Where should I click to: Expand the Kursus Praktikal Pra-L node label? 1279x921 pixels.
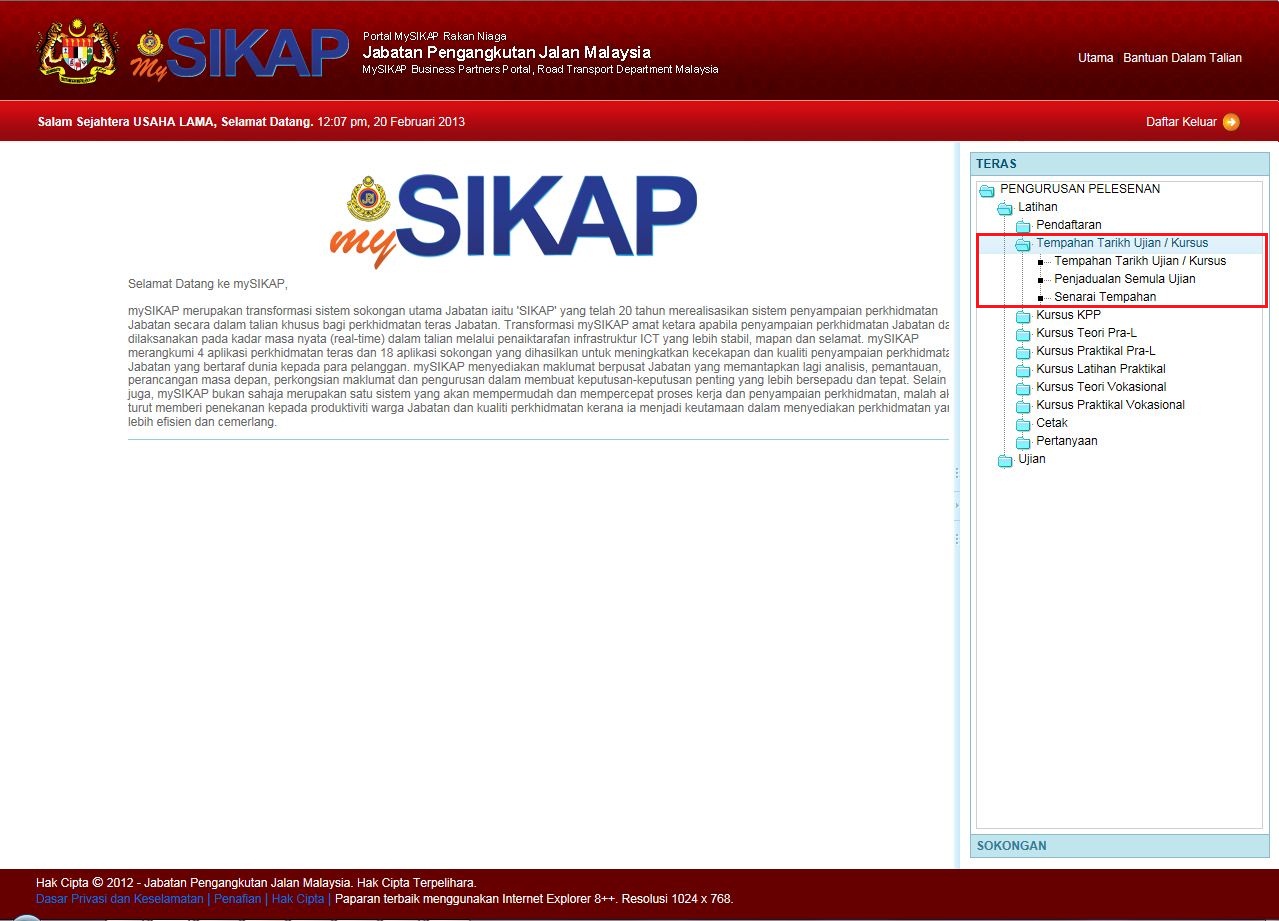1096,351
